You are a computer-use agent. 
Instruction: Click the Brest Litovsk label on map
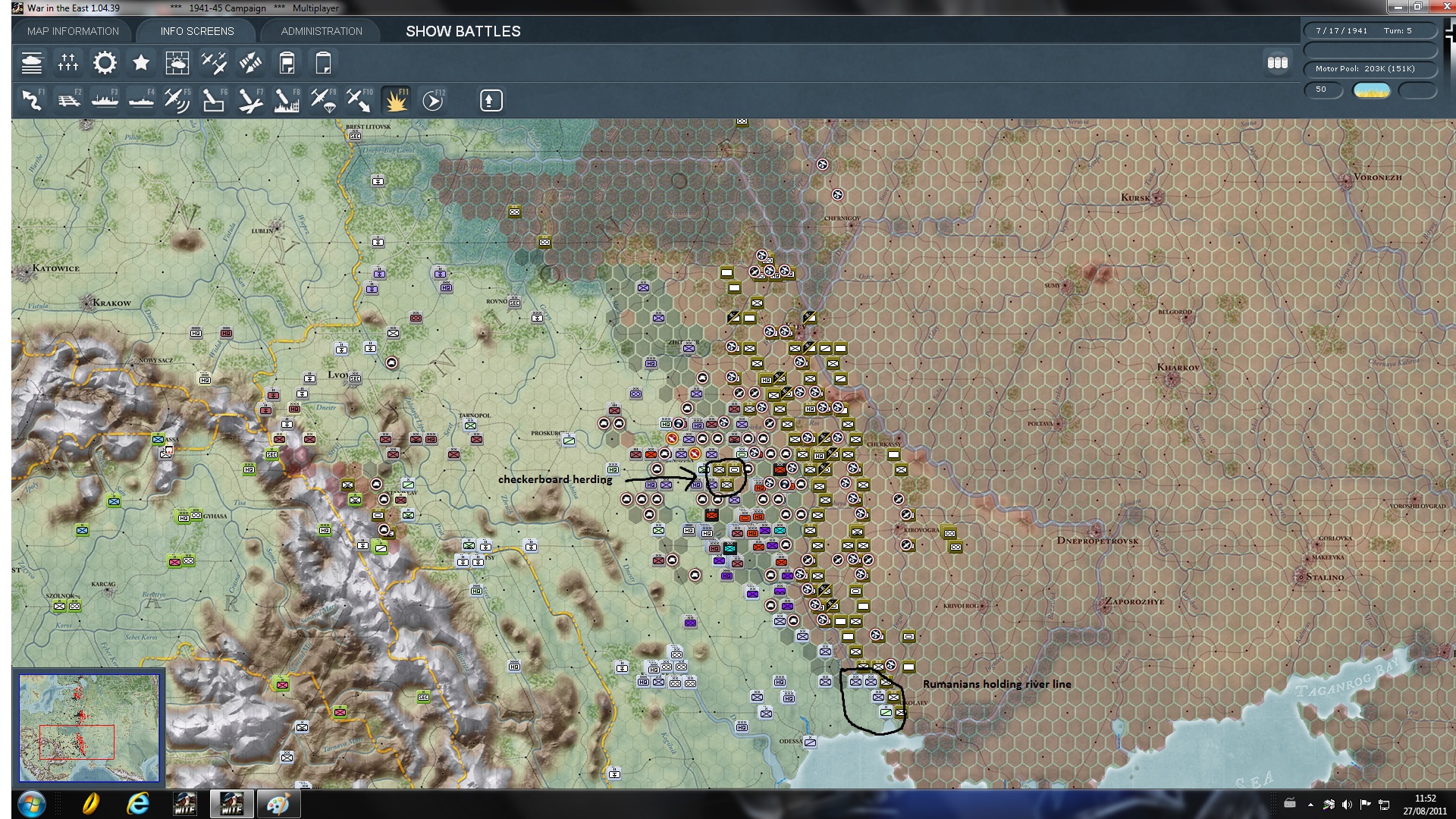368,127
